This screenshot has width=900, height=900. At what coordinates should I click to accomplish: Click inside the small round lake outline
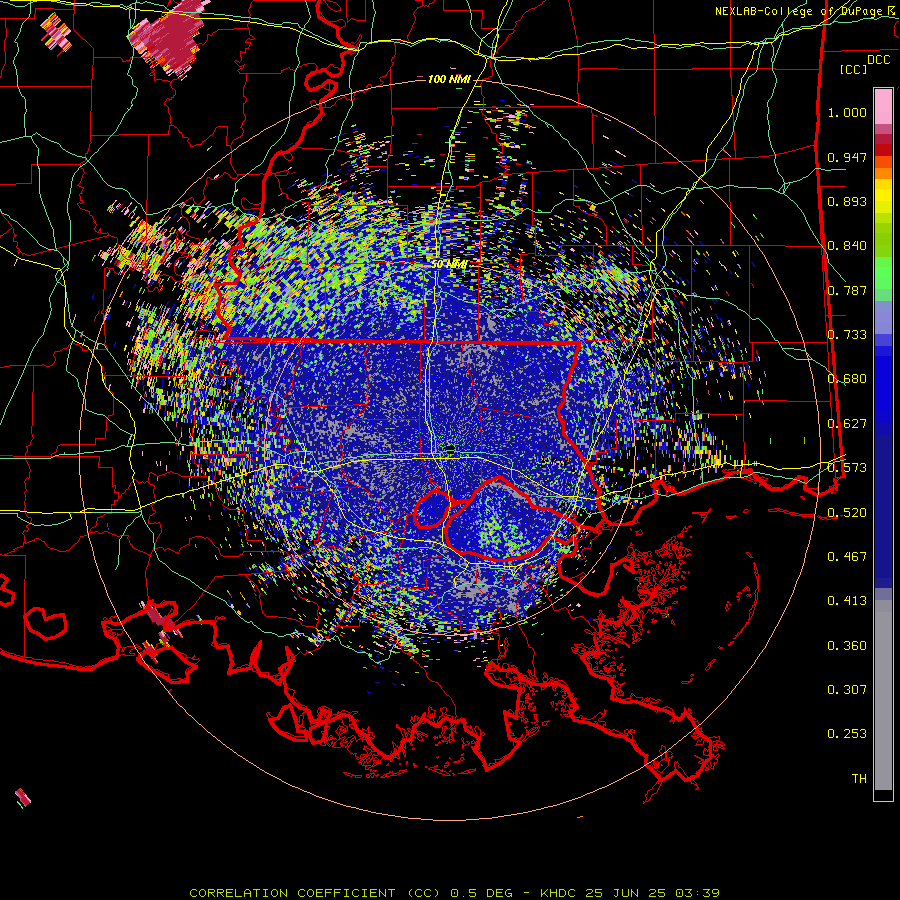coord(432,510)
